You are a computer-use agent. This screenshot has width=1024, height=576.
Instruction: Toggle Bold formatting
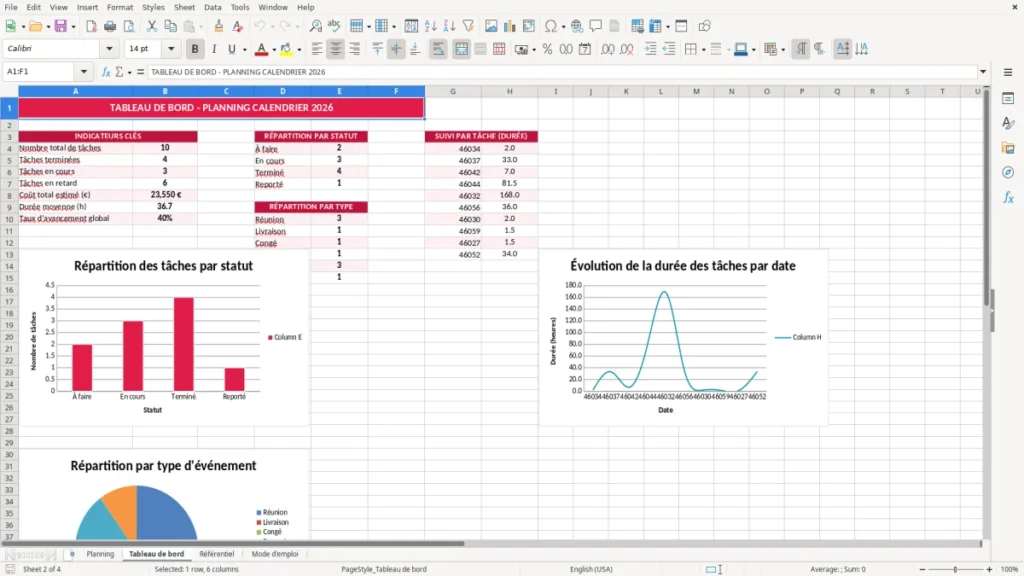pyautogui.click(x=195, y=49)
